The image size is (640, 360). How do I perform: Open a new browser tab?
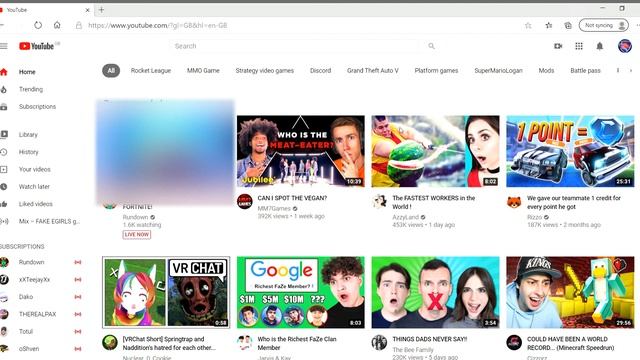[x=101, y=10]
